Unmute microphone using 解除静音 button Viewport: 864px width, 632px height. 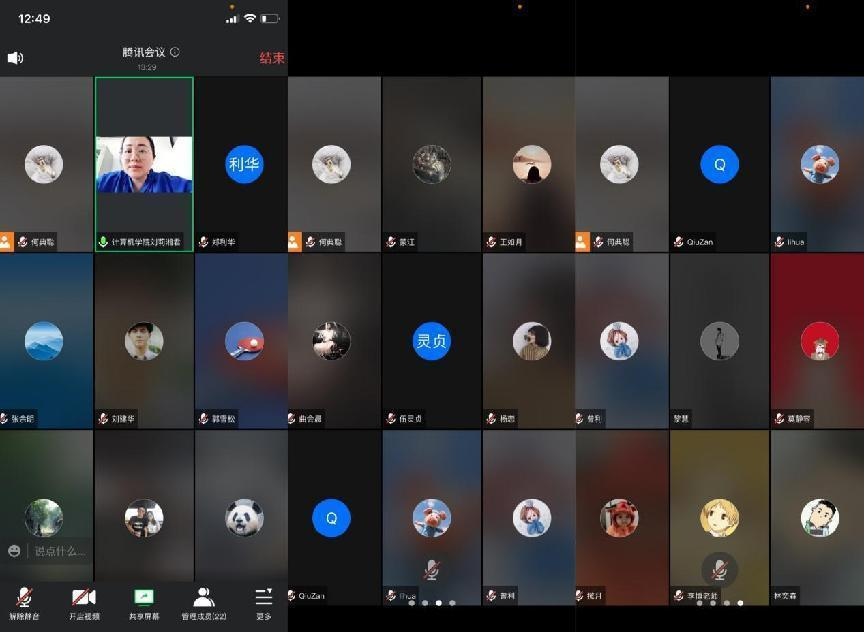tap(24, 603)
